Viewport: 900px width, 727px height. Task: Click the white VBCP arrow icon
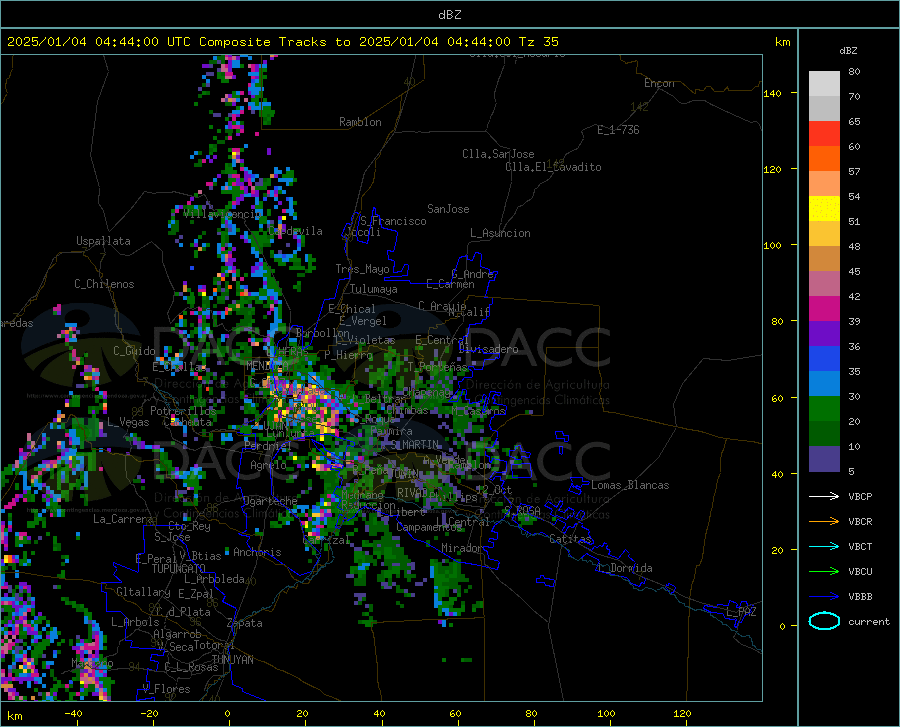coord(824,496)
